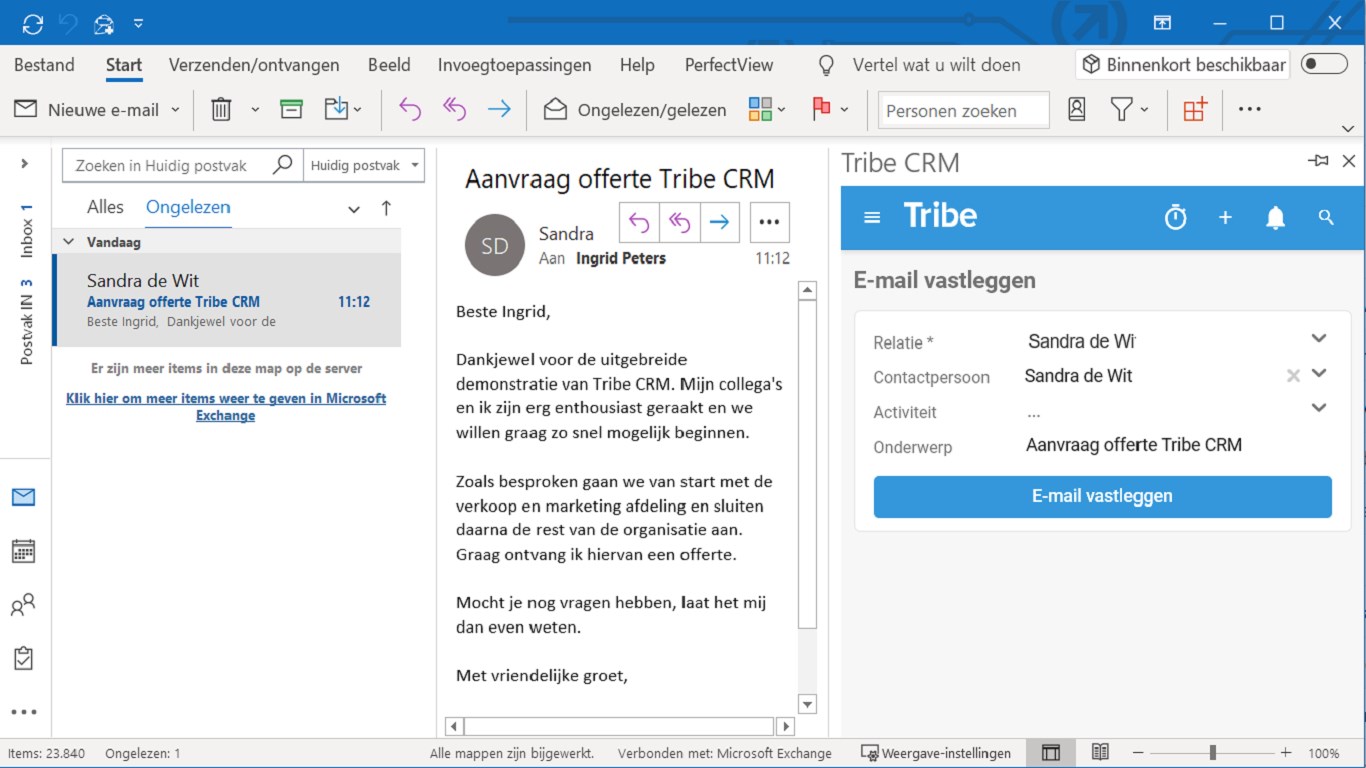This screenshot has width=1366, height=768.
Task: Click the Tribe search magnifier icon
Action: click(x=1326, y=217)
